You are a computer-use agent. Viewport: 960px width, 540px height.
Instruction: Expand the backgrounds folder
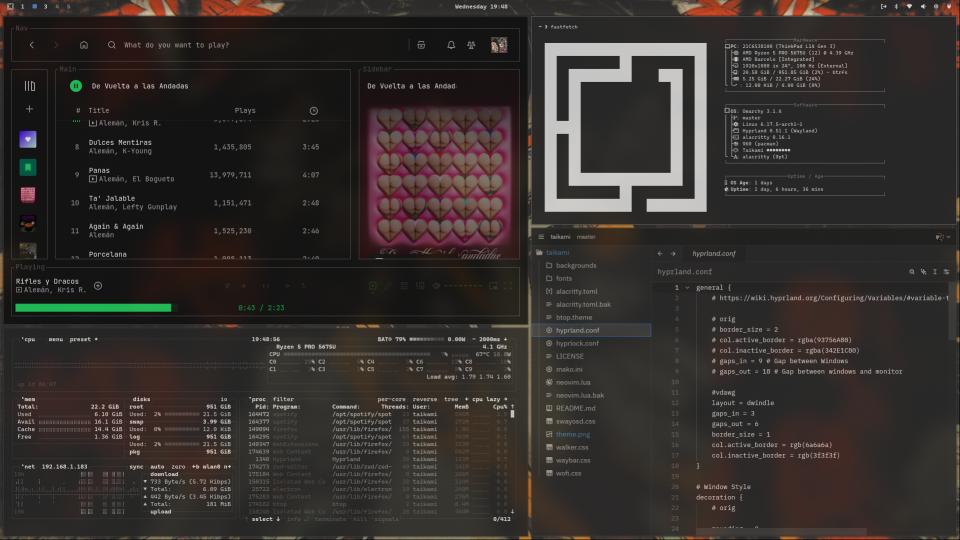coord(575,266)
